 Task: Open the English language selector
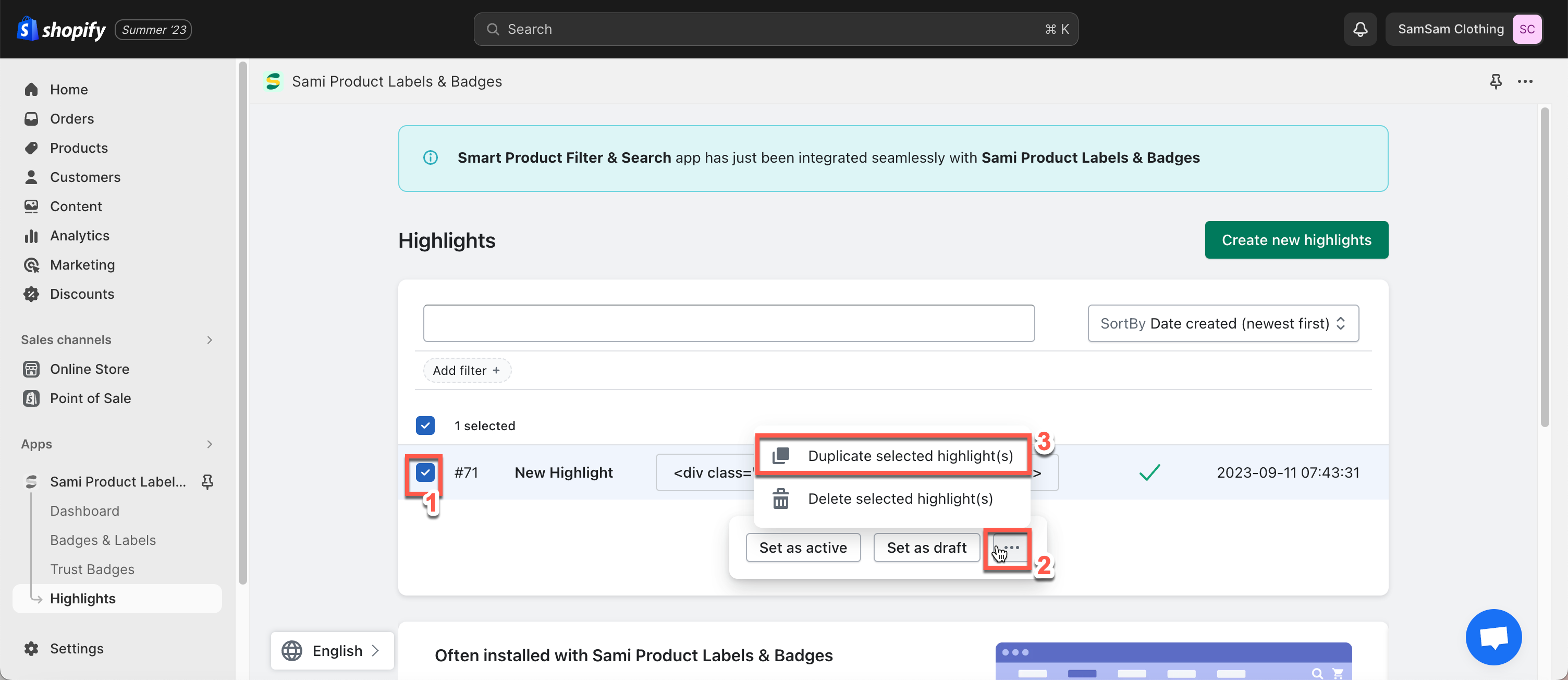[x=333, y=651]
